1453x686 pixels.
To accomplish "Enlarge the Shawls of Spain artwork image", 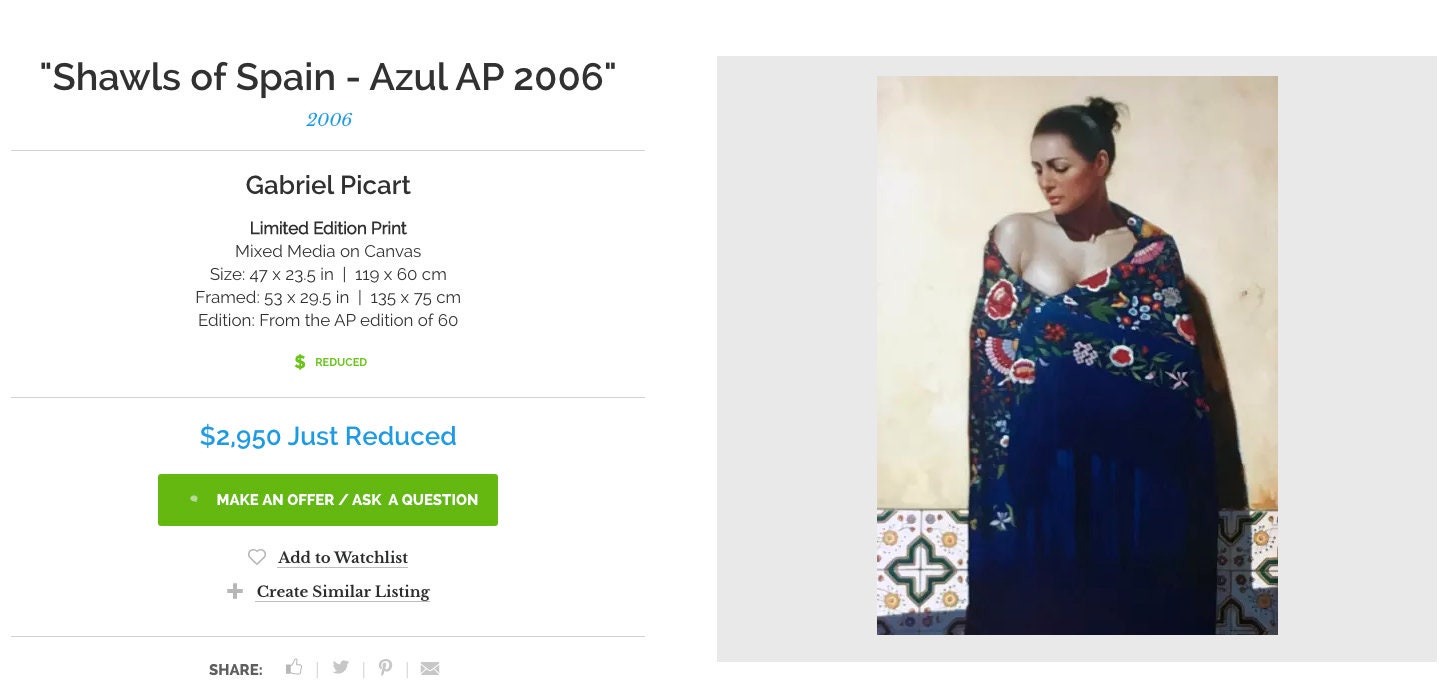I will [x=1077, y=355].
